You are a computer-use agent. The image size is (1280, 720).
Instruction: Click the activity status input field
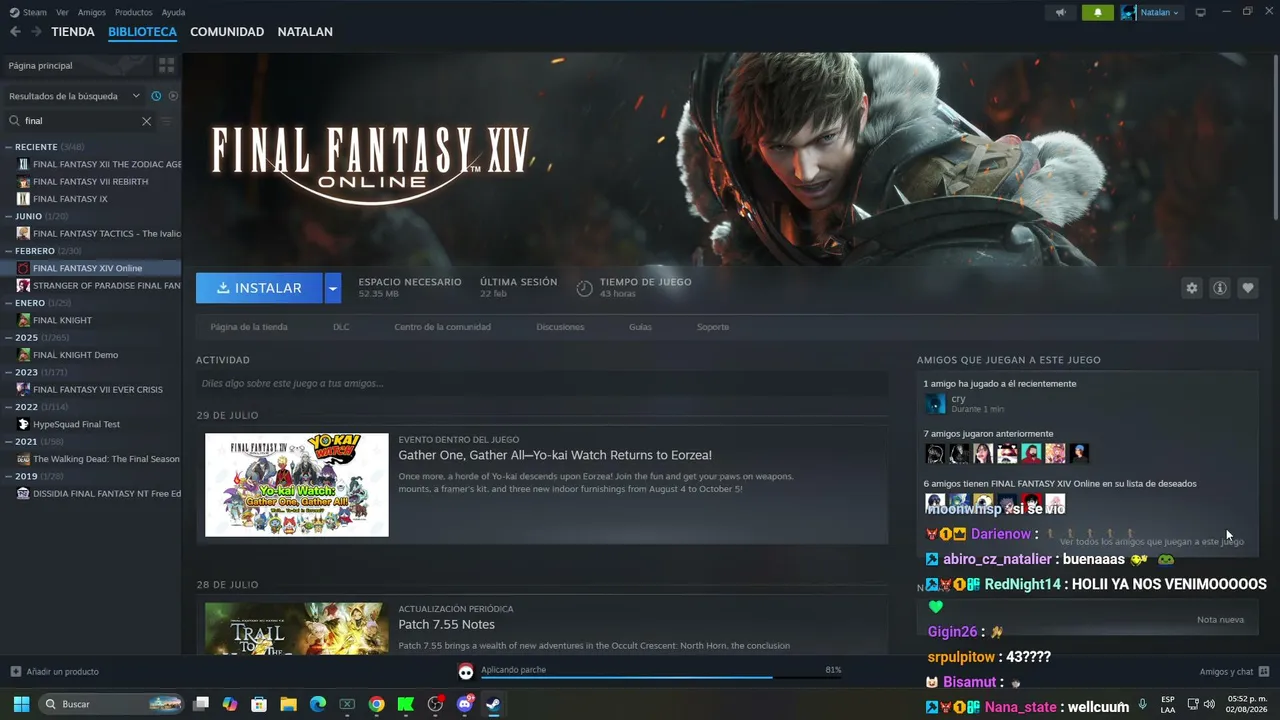pos(542,383)
